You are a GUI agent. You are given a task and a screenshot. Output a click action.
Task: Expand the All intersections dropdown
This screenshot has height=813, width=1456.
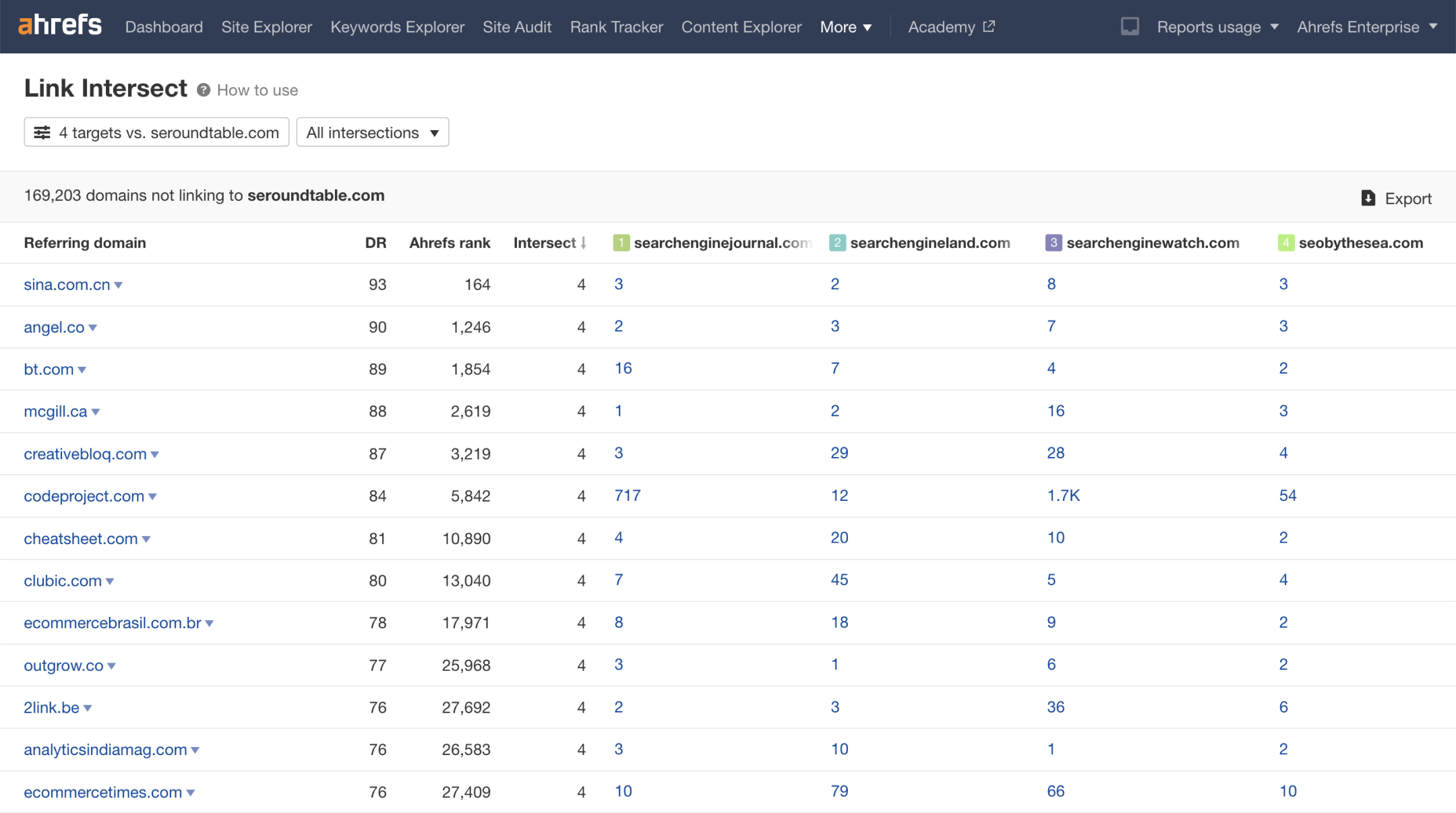371,132
